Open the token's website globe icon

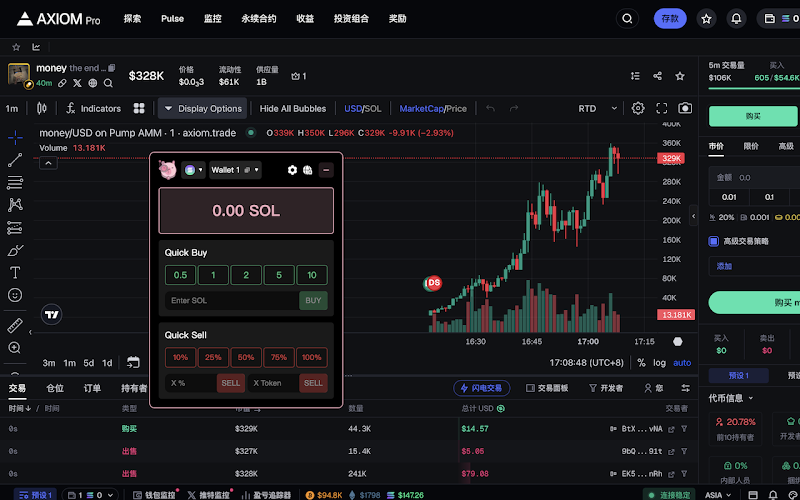(x=92, y=83)
